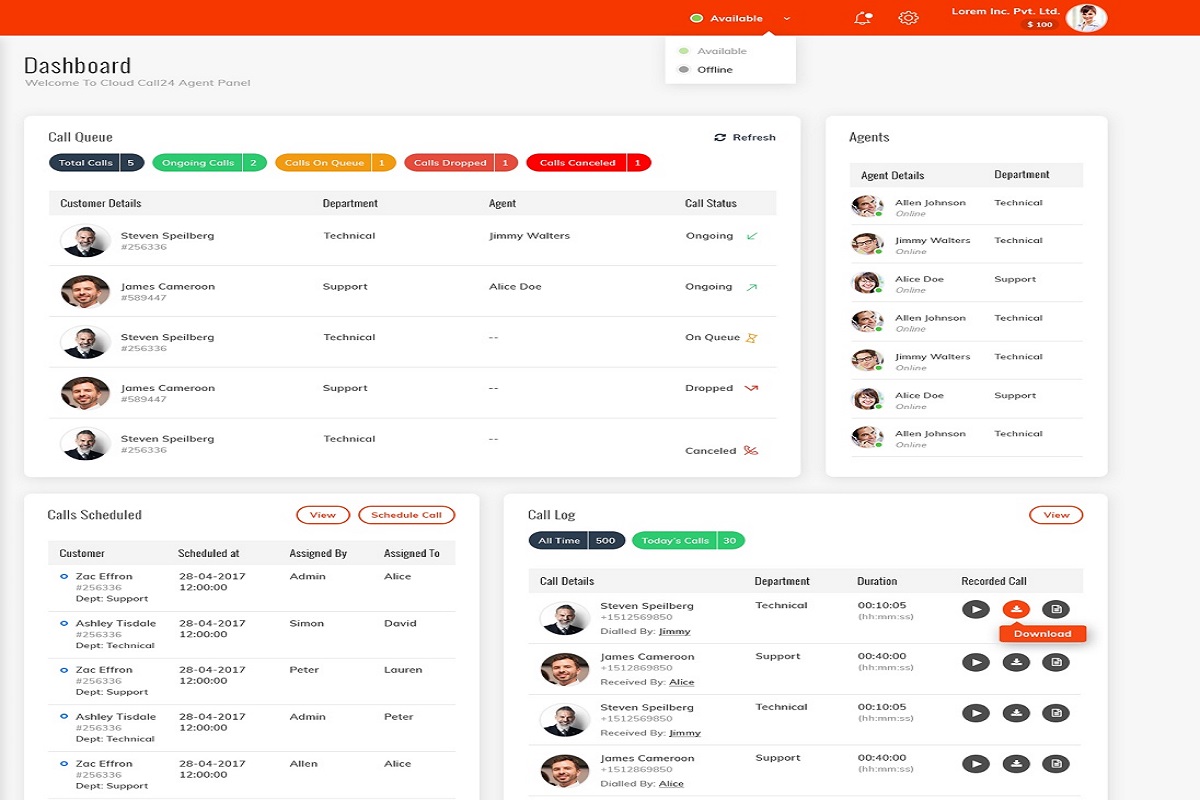The image size is (1200, 800).
Task: Expand the Available status dropdown chevron
Action: pos(787,19)
